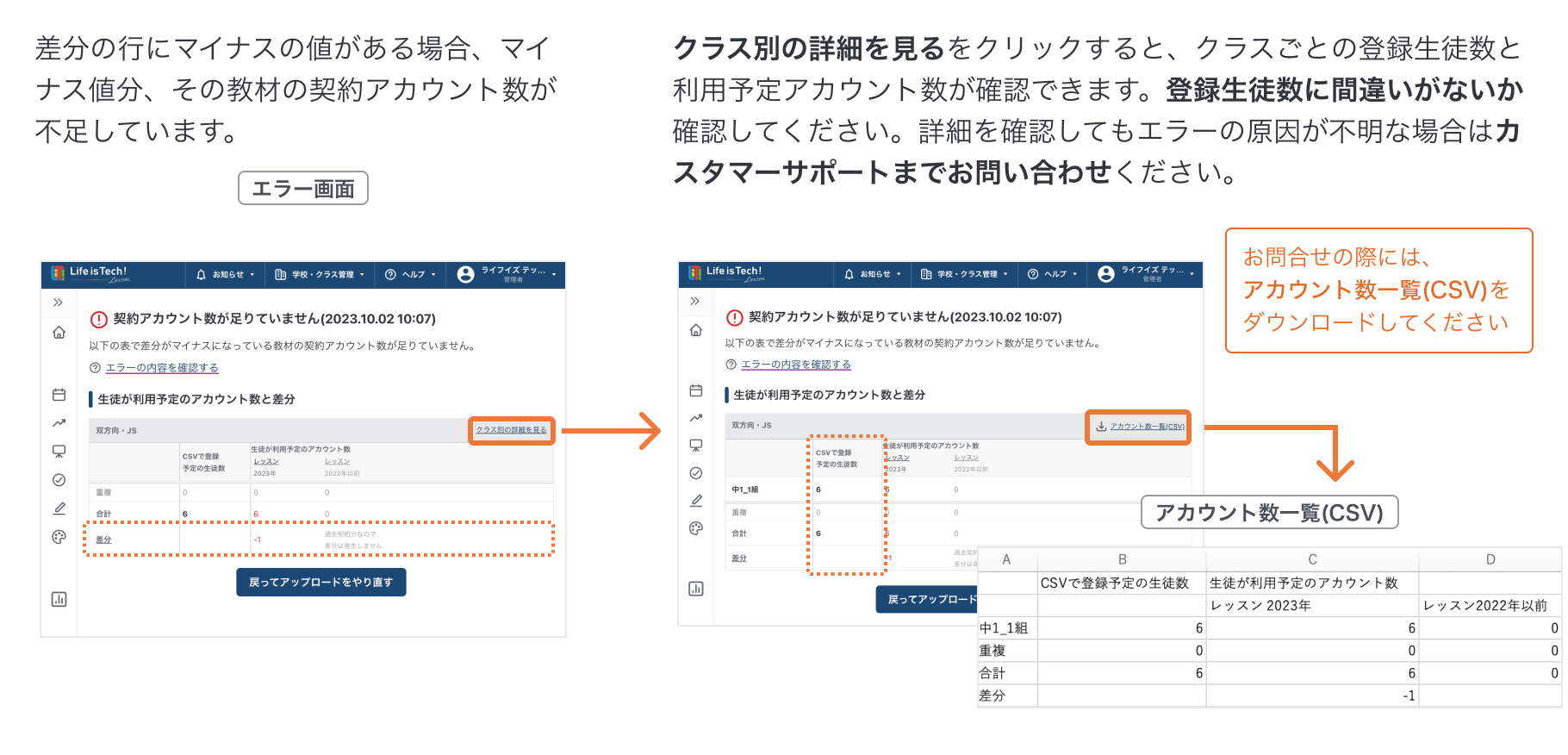The image size is (1568, 755).
Task: Click the trend chart icon in right screenshot sidebar
Action: point(696,418)
